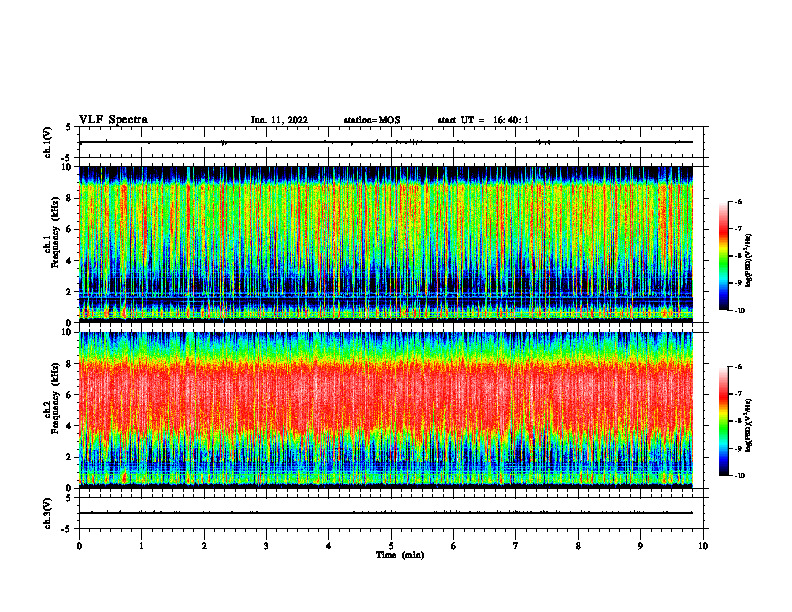Click the ch.2 colorbar "log(PSD)" unit label

[750, 426]
